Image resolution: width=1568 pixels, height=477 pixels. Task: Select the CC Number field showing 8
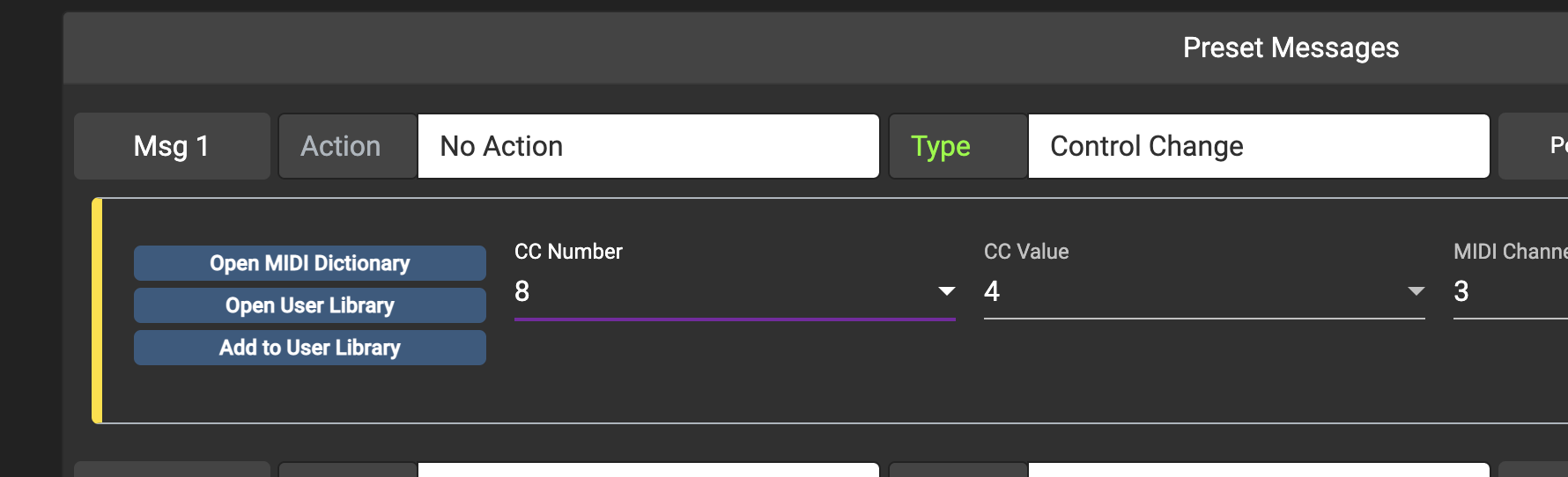click(722, 291)
